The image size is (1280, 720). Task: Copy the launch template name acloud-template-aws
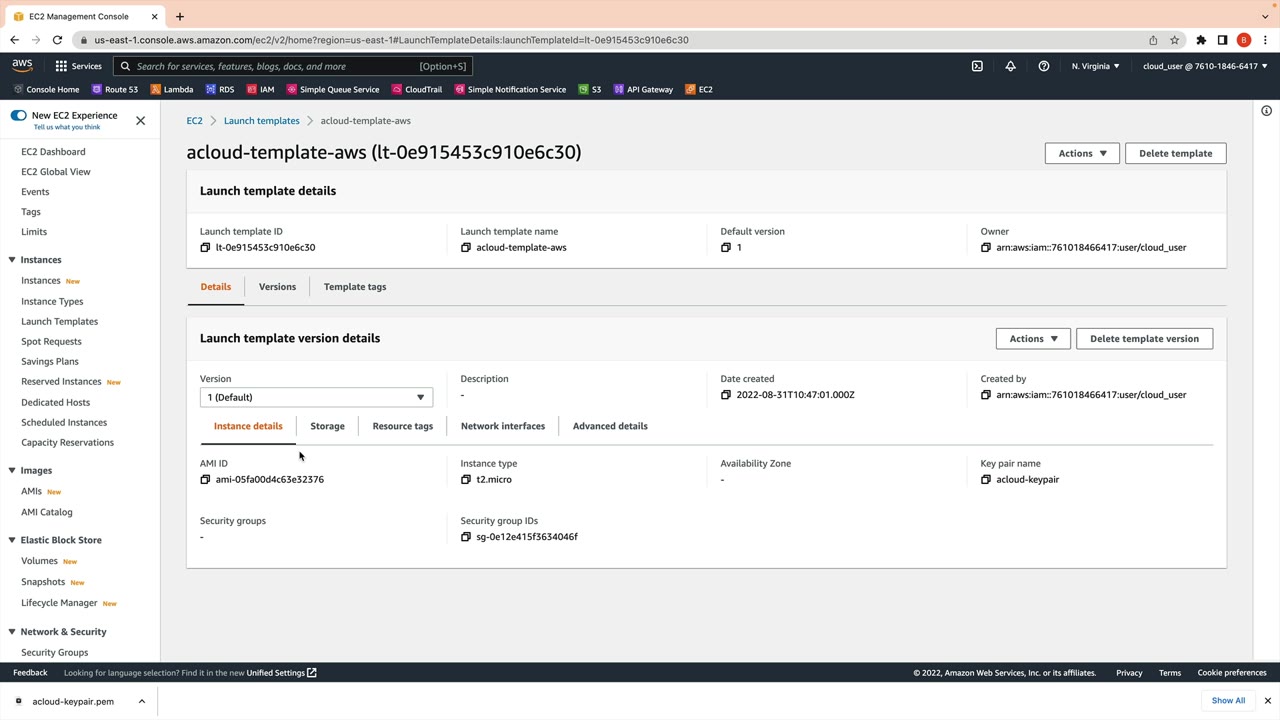466,248
